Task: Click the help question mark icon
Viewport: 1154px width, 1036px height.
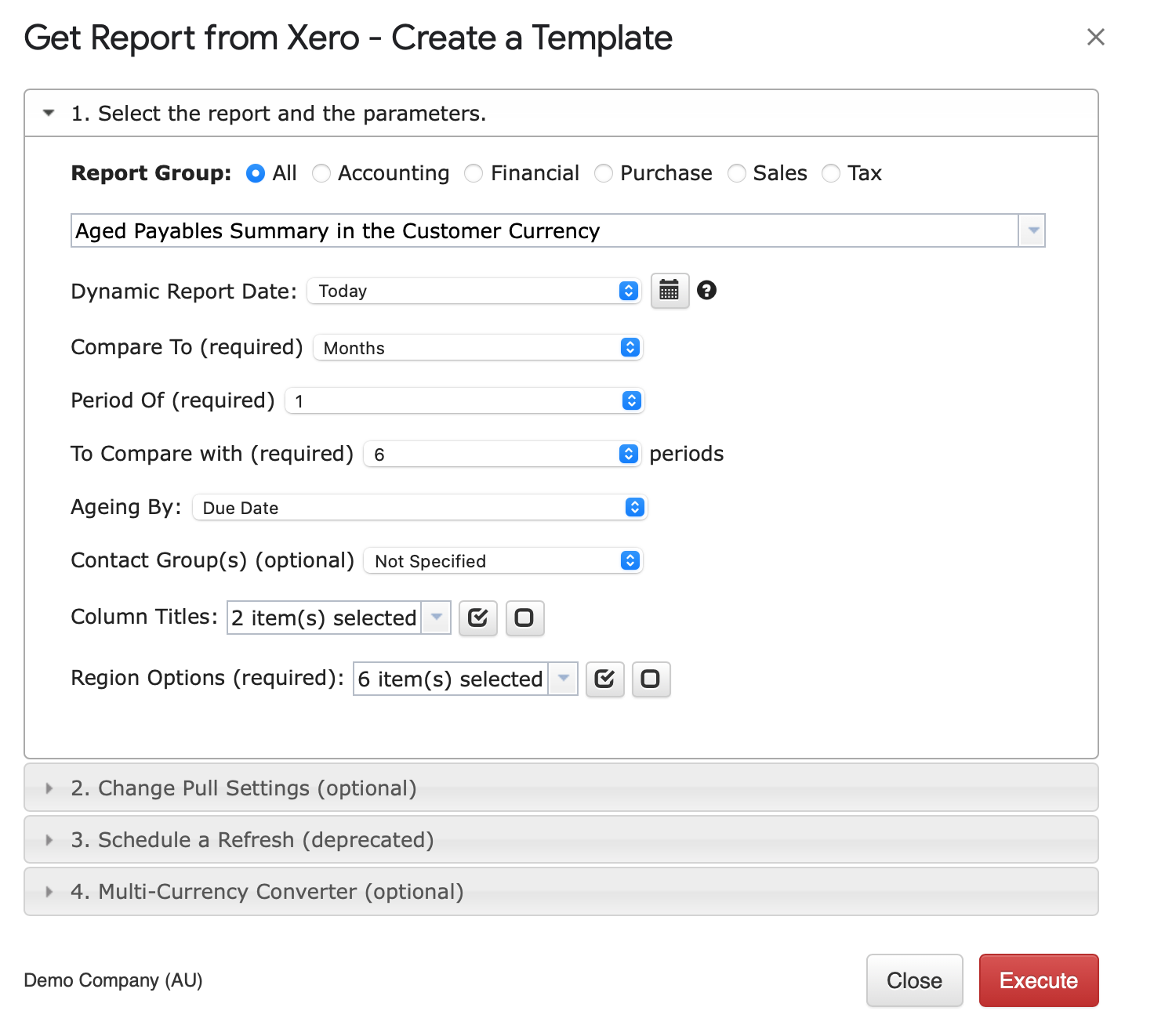Action: (706, 291)
